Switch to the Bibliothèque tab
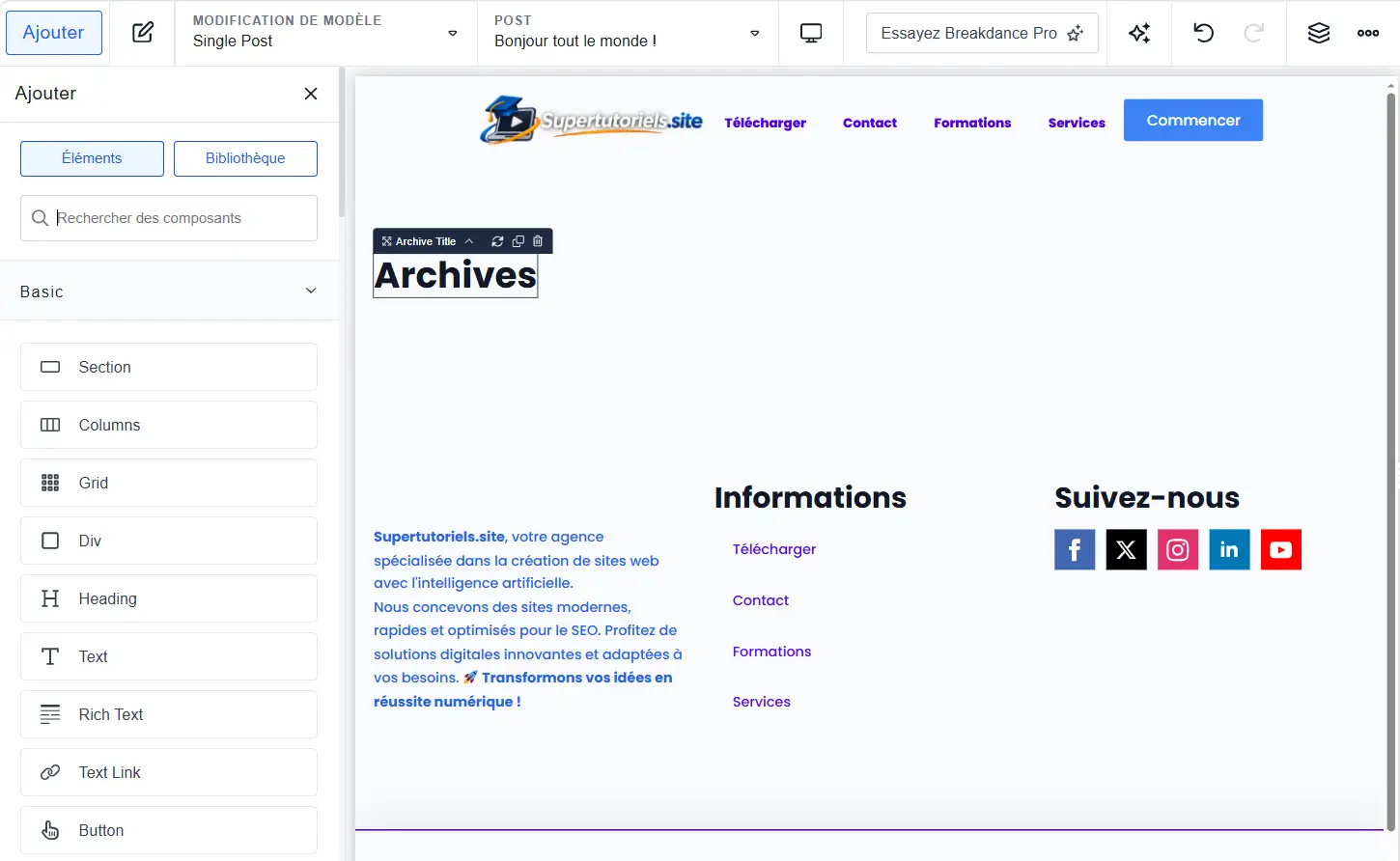The width and height of the screenshot is (1400, 861). [245, 158]
